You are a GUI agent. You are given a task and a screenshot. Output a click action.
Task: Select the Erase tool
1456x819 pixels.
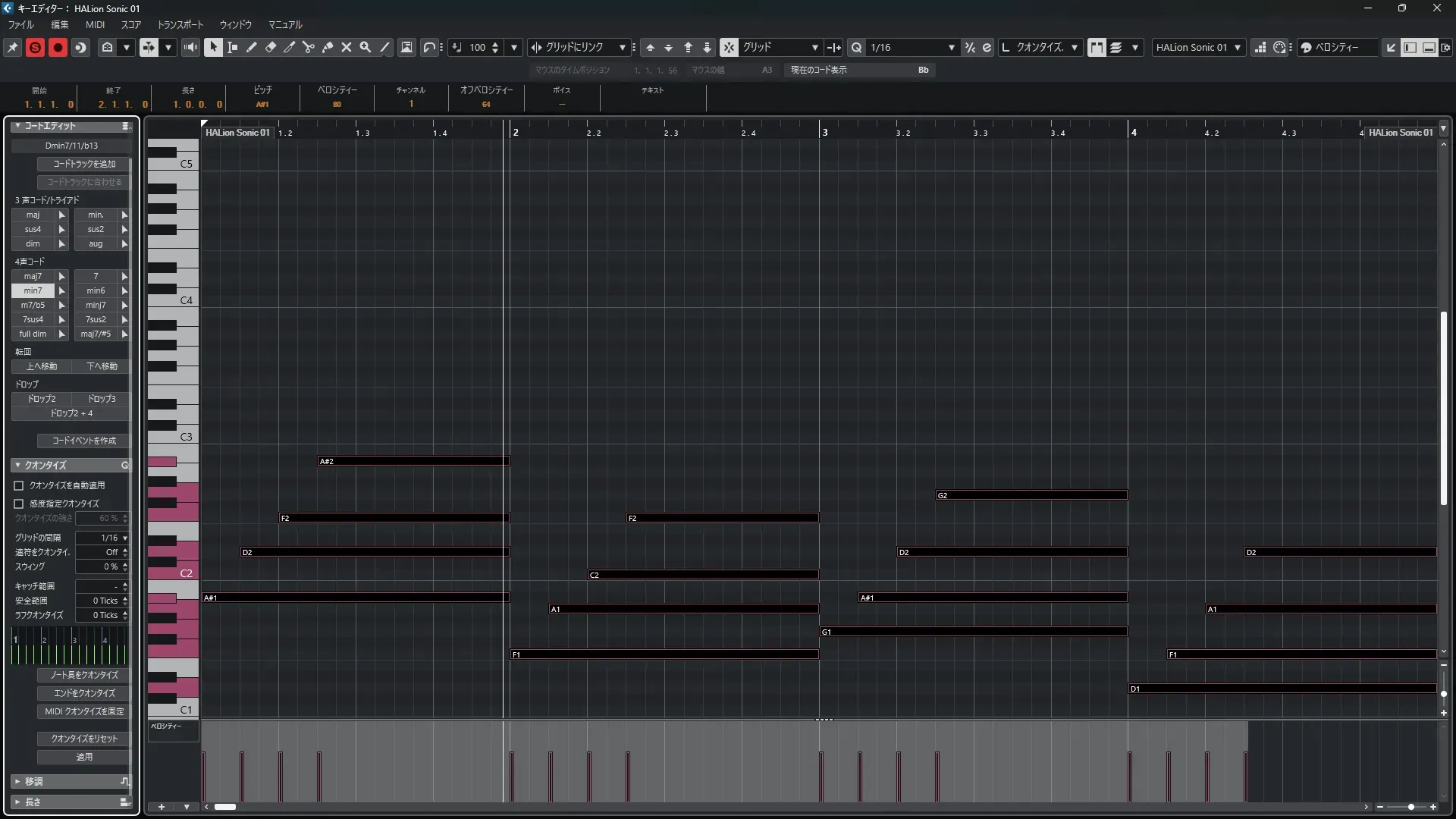pos(271,47)
